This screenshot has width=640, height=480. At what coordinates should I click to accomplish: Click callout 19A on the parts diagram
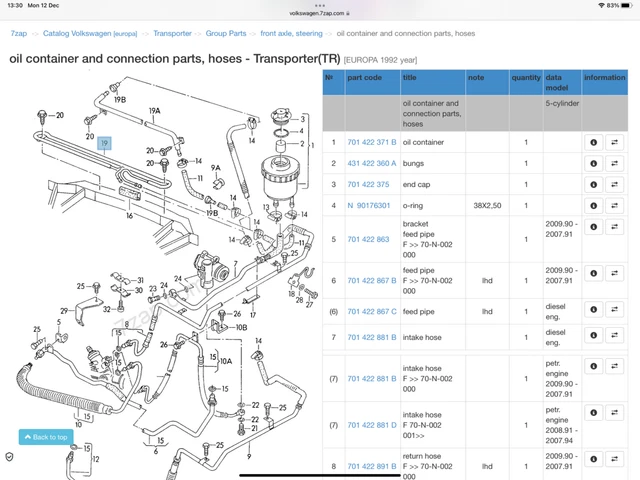[154, 111]
